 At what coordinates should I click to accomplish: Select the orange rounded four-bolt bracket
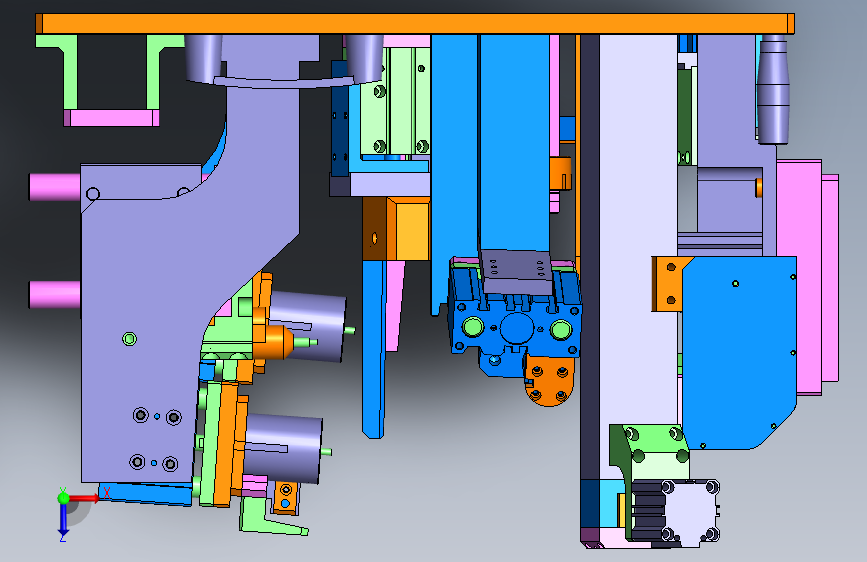tap(549, 380)
